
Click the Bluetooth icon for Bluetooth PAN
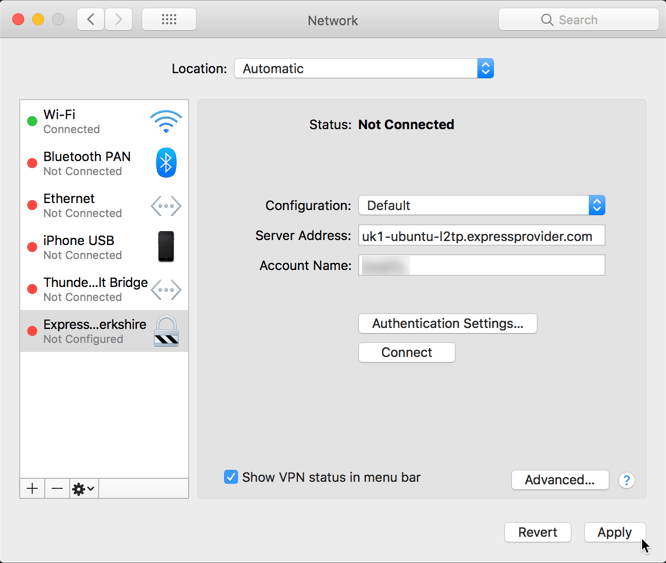pos(166,163)
